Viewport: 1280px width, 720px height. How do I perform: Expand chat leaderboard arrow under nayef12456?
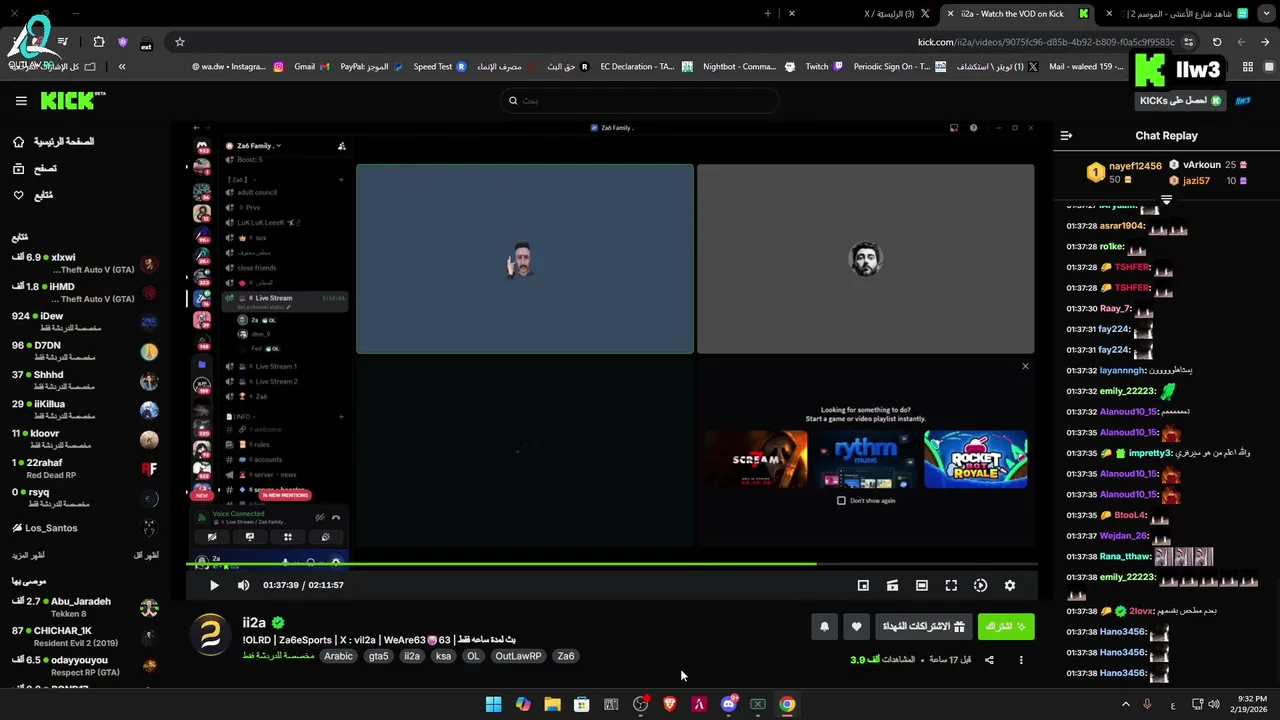1166,200
